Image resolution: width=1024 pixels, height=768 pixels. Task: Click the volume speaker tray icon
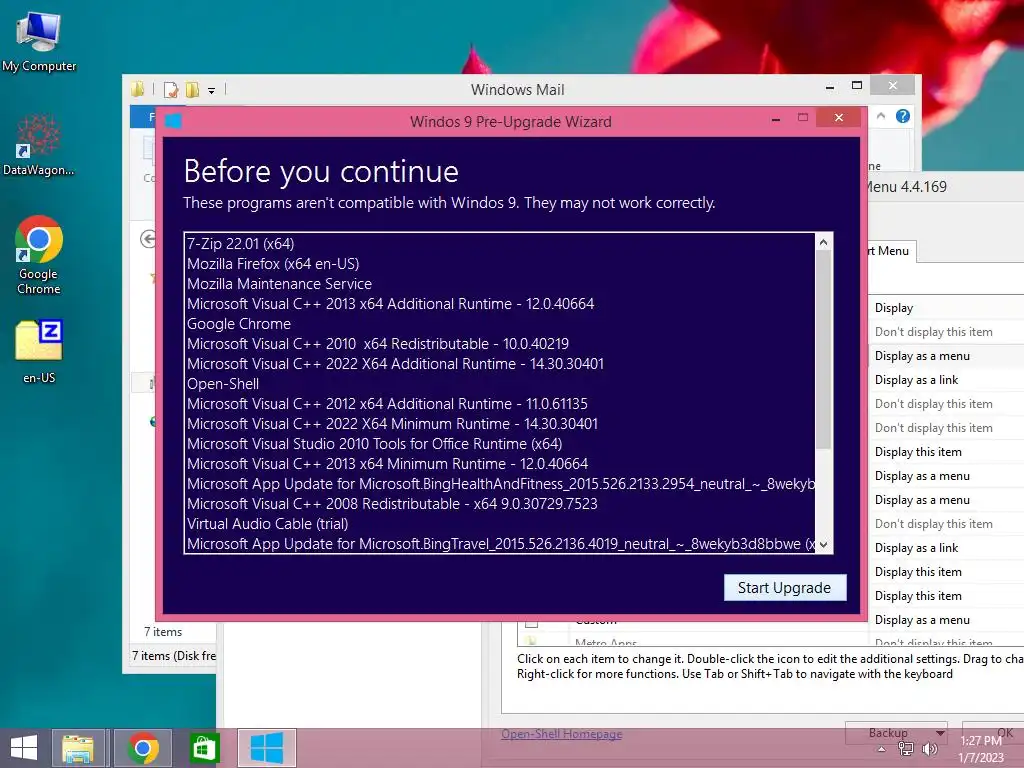(x=929, y=749)
